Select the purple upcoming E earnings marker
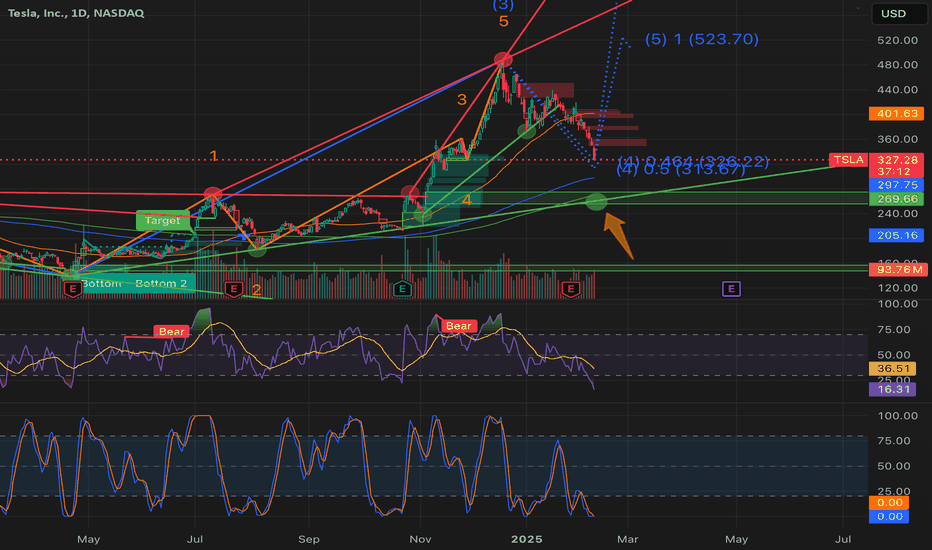The height and width of the screenshot is (550, 932). 731,289
